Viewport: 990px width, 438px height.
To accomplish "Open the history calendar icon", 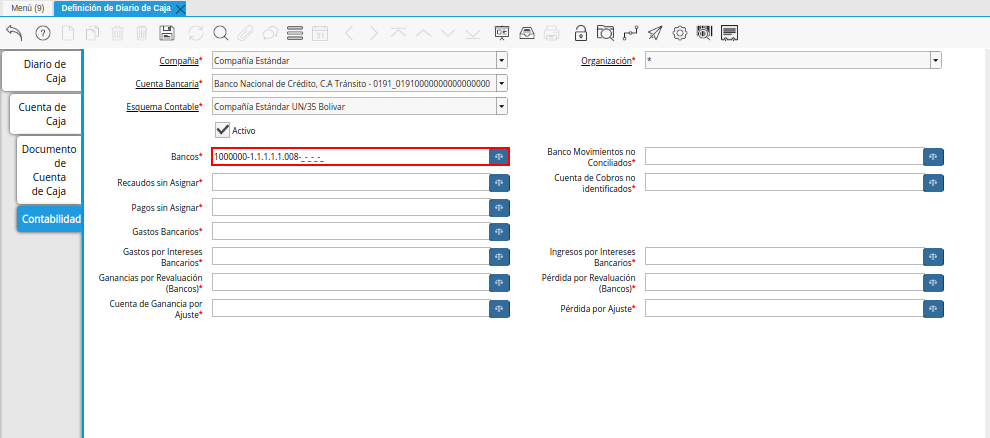I will [320, 33].
